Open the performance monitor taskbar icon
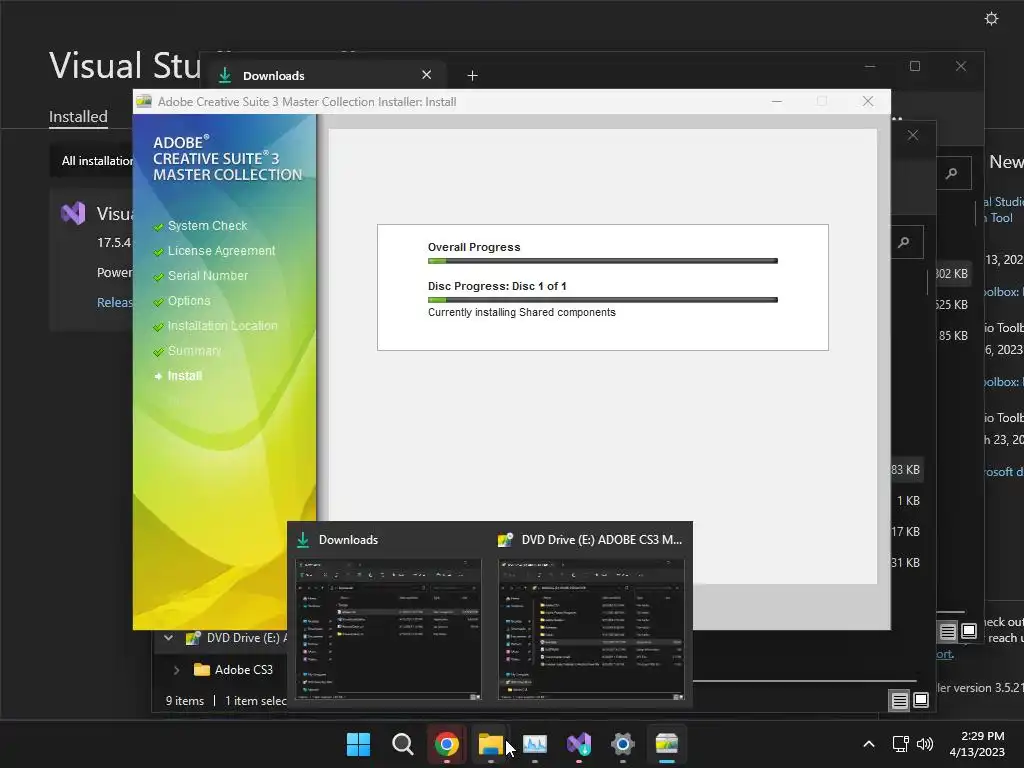The width and height of the screenshot is (1024, 768). (535, 744)
